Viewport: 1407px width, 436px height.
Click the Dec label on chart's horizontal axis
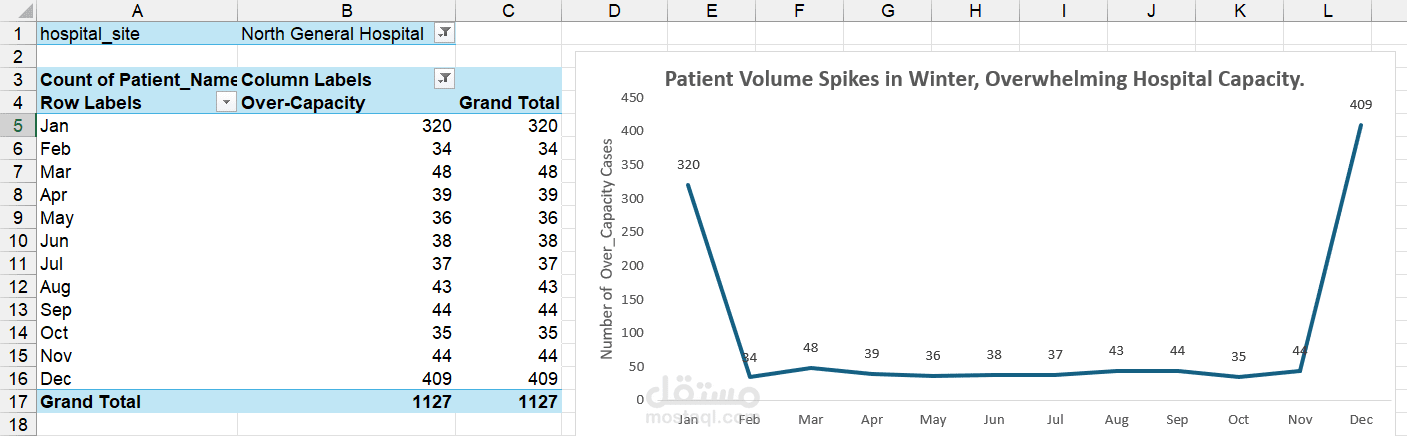click(1360, 419)
